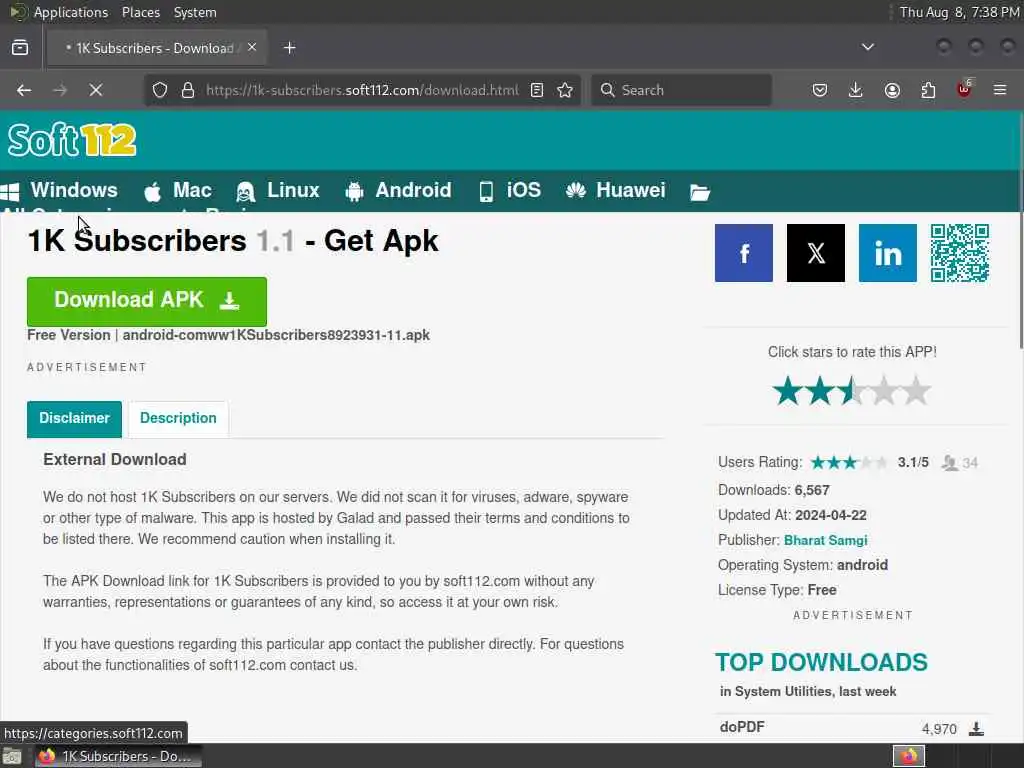Close the 1K Subscribers tab
This screenshot has height=768, width=1024.
[252, 48]
